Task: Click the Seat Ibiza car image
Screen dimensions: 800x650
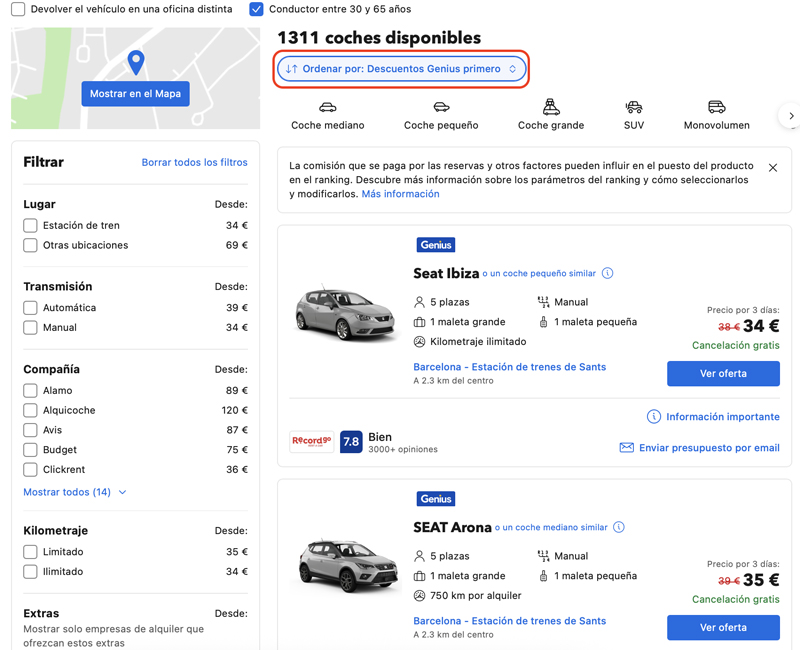Action: 345,314
